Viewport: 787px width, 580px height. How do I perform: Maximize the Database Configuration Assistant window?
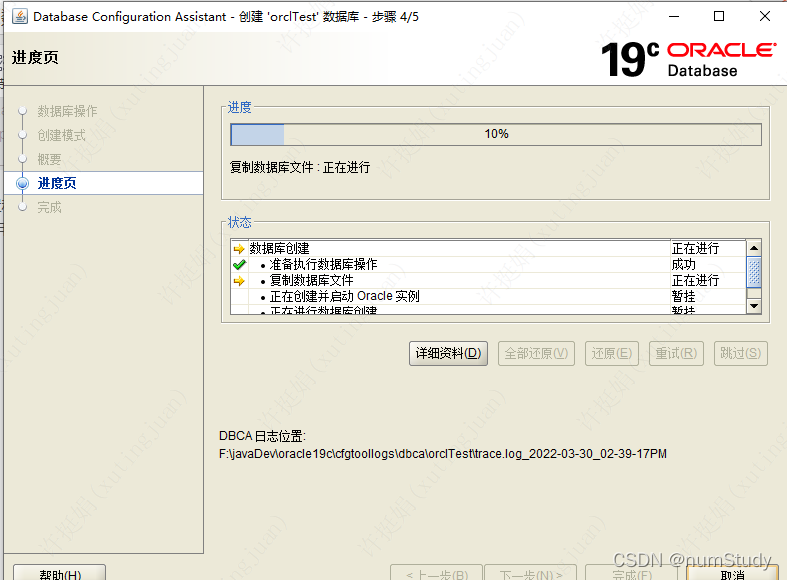719,17
